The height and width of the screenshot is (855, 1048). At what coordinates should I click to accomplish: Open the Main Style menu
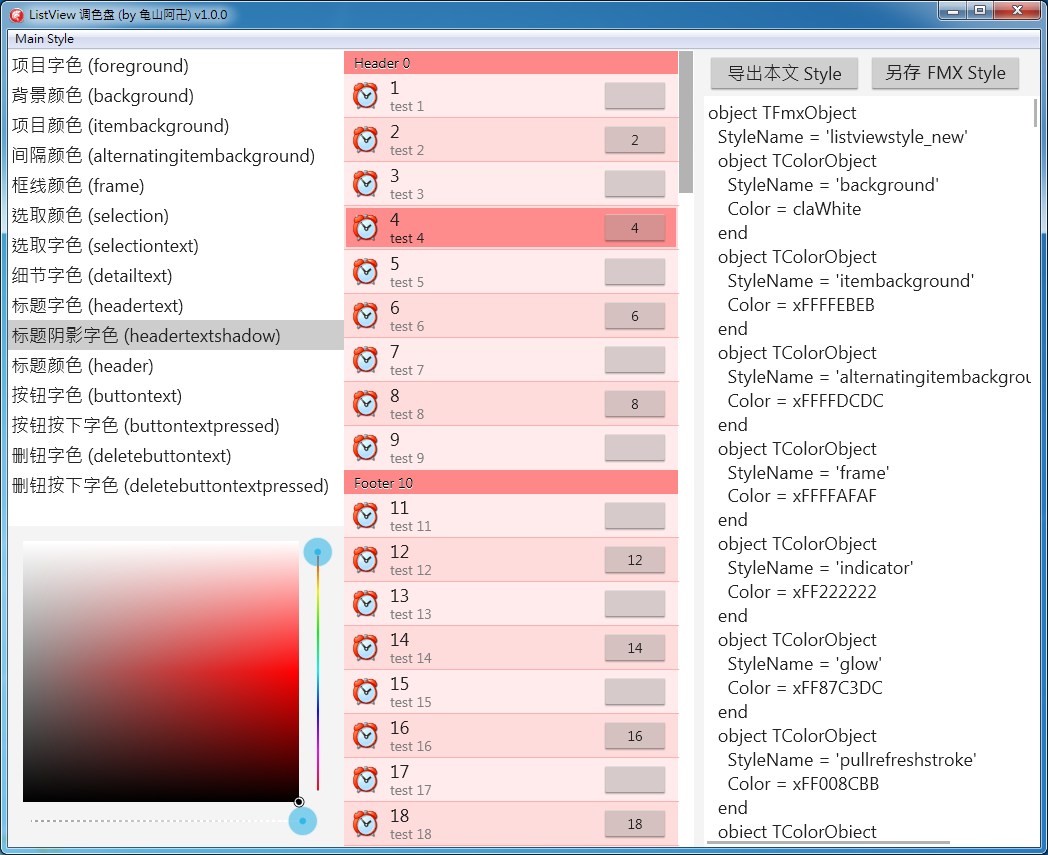point(44,39)
